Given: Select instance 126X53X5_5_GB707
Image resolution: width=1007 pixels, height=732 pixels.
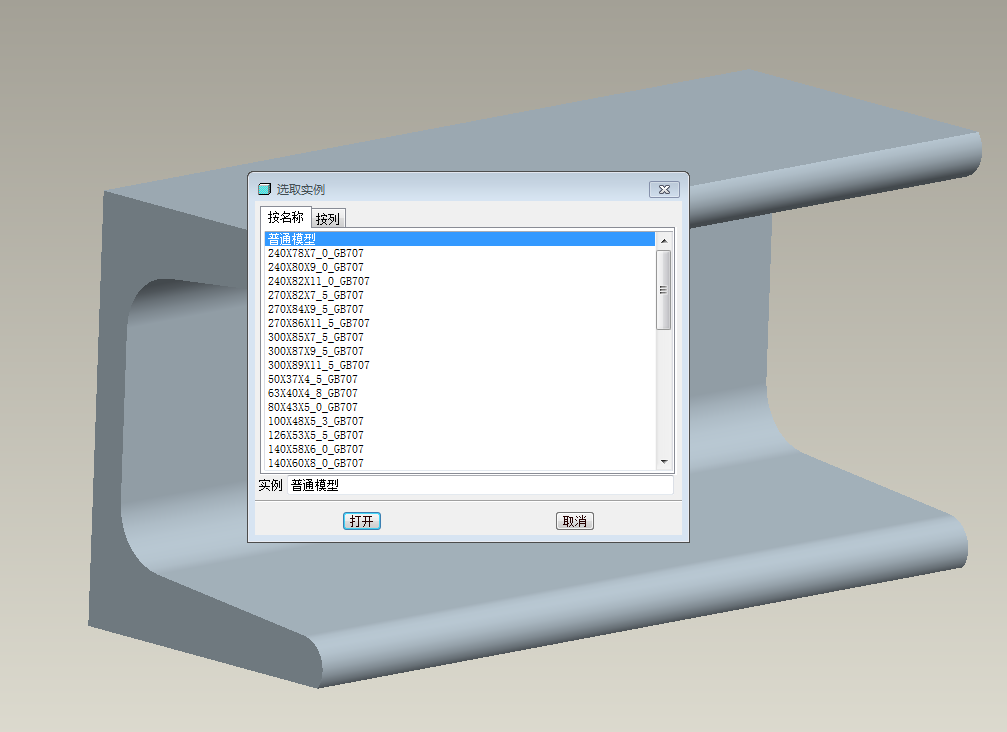Looking at the screenshot, I should (315, 435).
